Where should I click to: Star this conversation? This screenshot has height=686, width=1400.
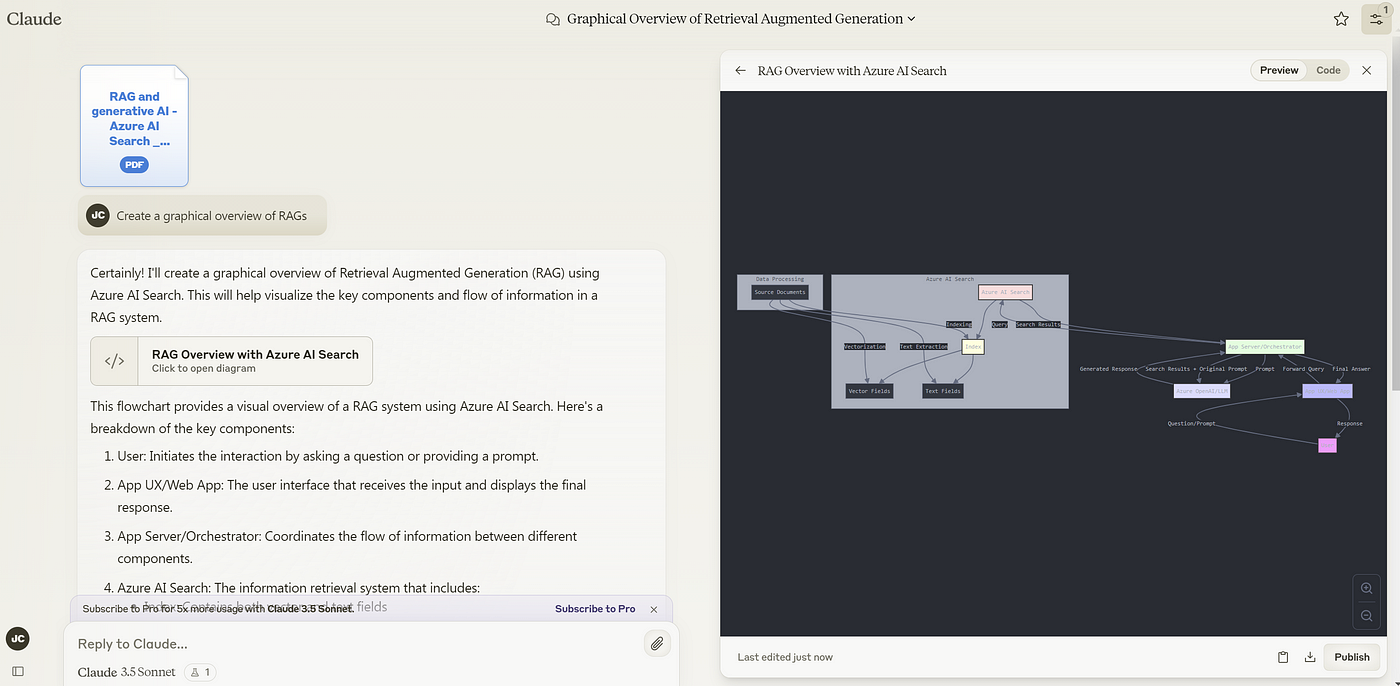[1341, 19]
